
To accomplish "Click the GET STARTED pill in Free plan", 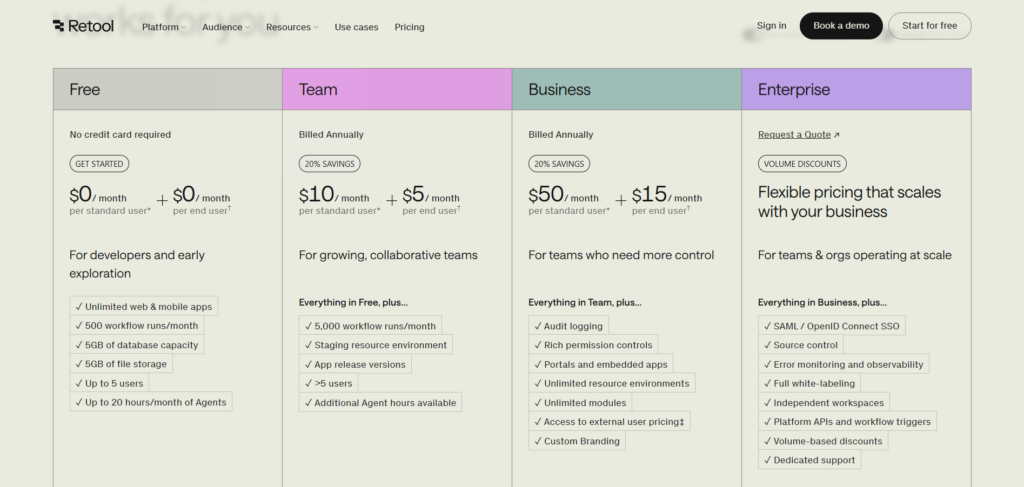I will tap(99, 163).
